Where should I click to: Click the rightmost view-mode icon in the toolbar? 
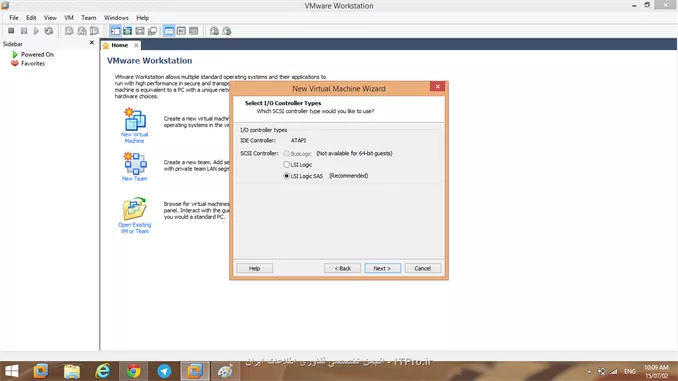point(193,31)
